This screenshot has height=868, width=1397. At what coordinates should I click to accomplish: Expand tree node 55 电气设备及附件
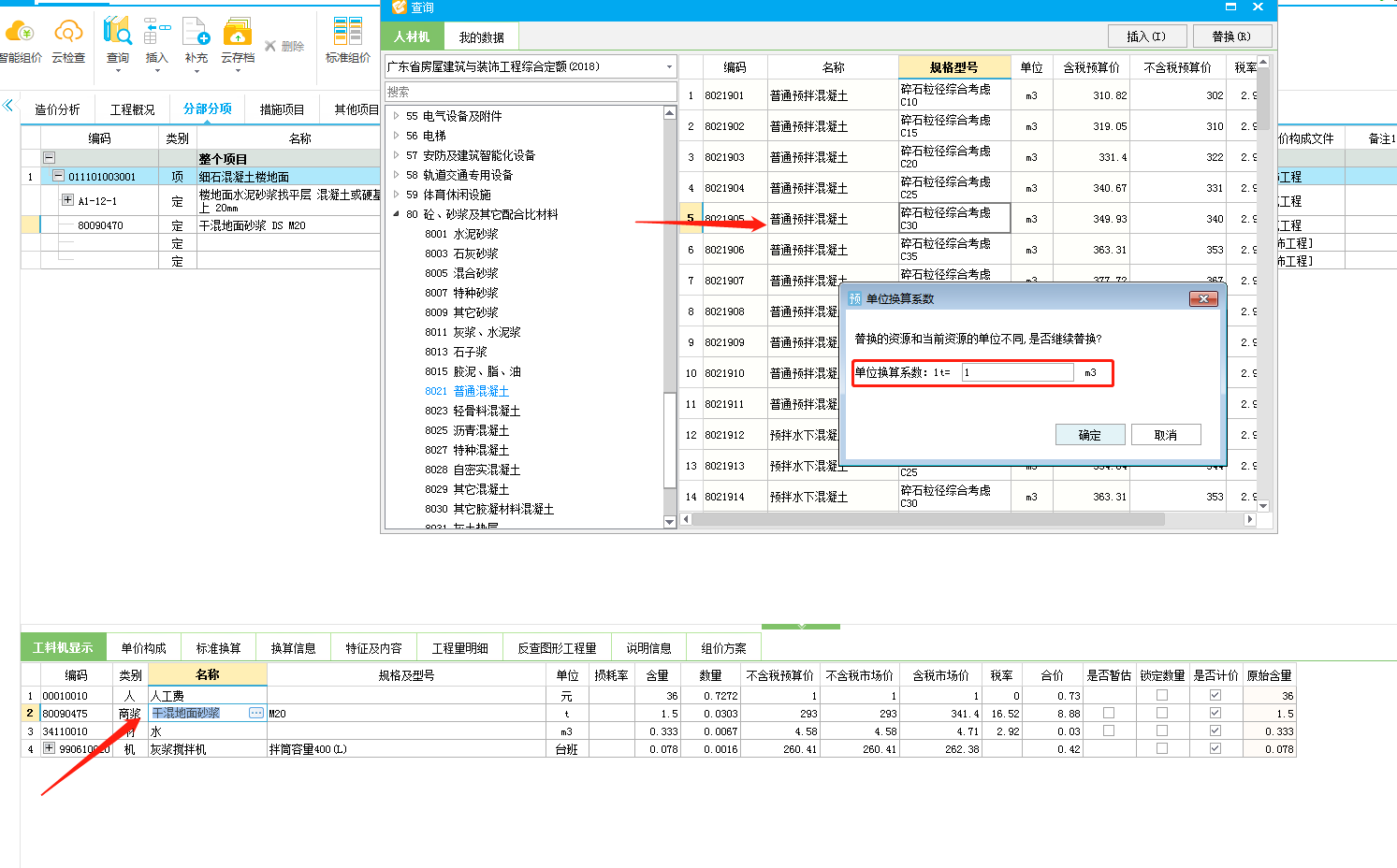point(396,116)
